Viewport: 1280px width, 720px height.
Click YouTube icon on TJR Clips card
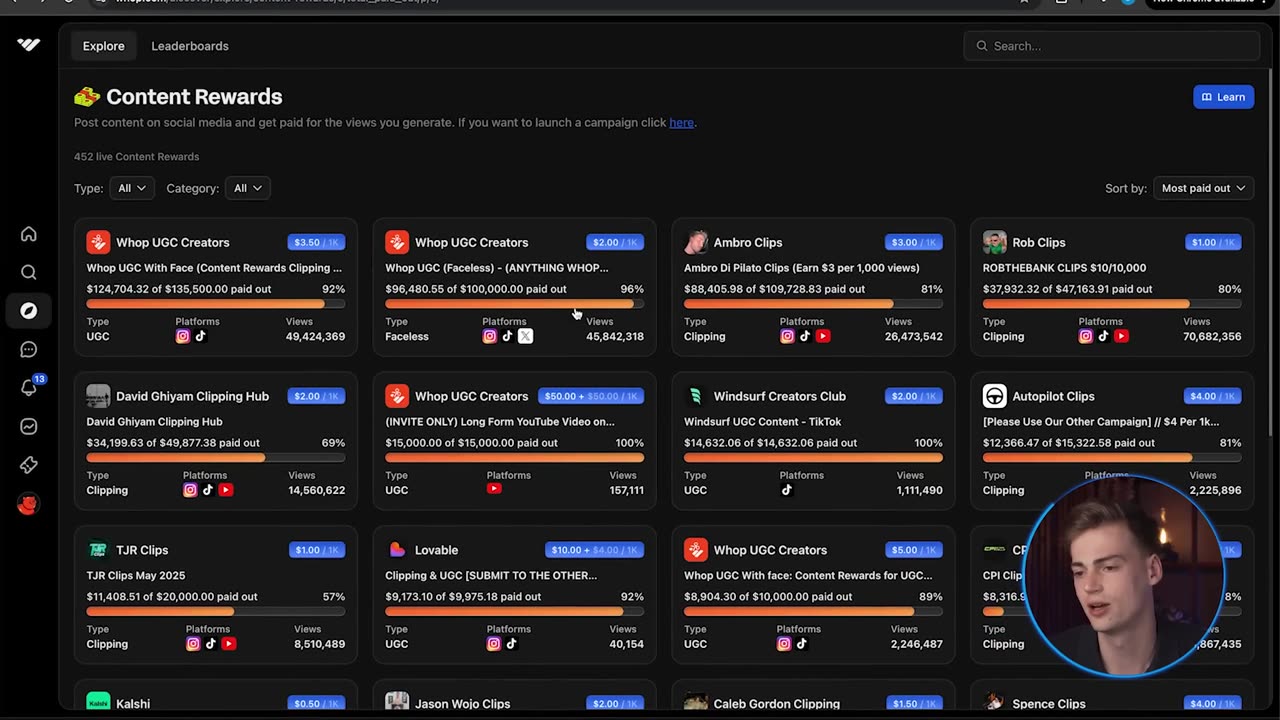point(229,644)
